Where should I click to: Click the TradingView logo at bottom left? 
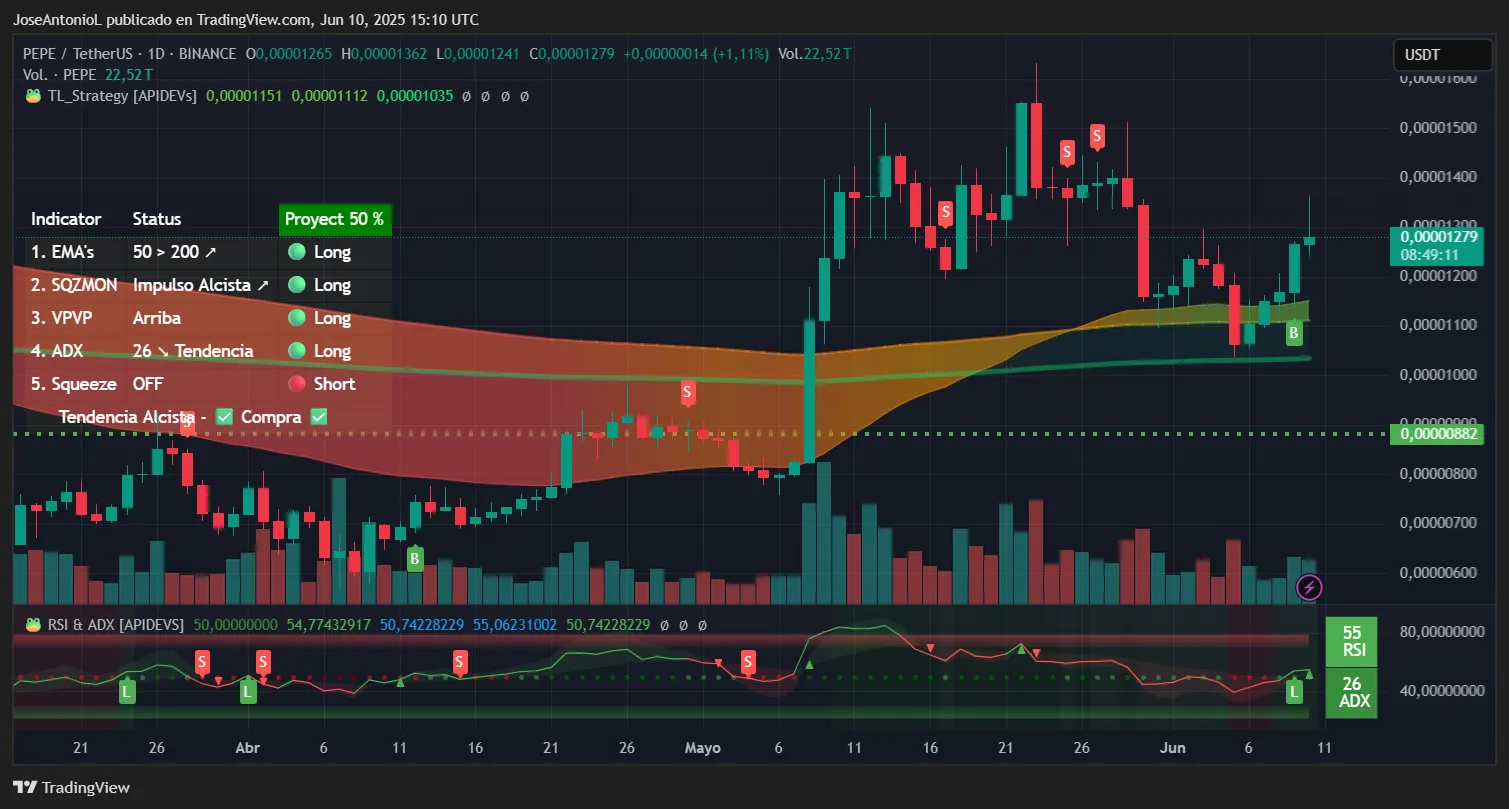pos(71,787)
